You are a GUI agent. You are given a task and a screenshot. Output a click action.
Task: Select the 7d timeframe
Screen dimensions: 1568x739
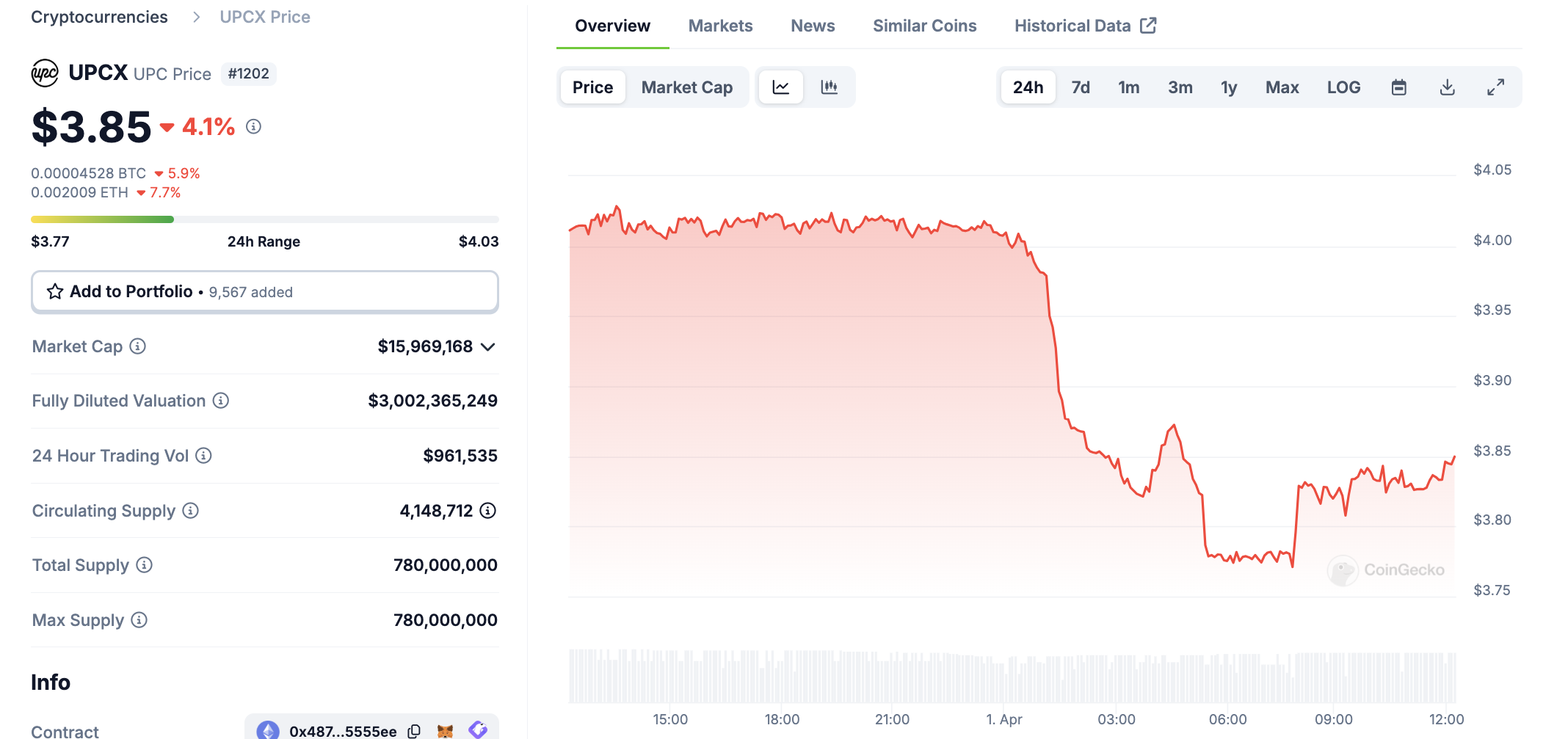click(1080, 86)
